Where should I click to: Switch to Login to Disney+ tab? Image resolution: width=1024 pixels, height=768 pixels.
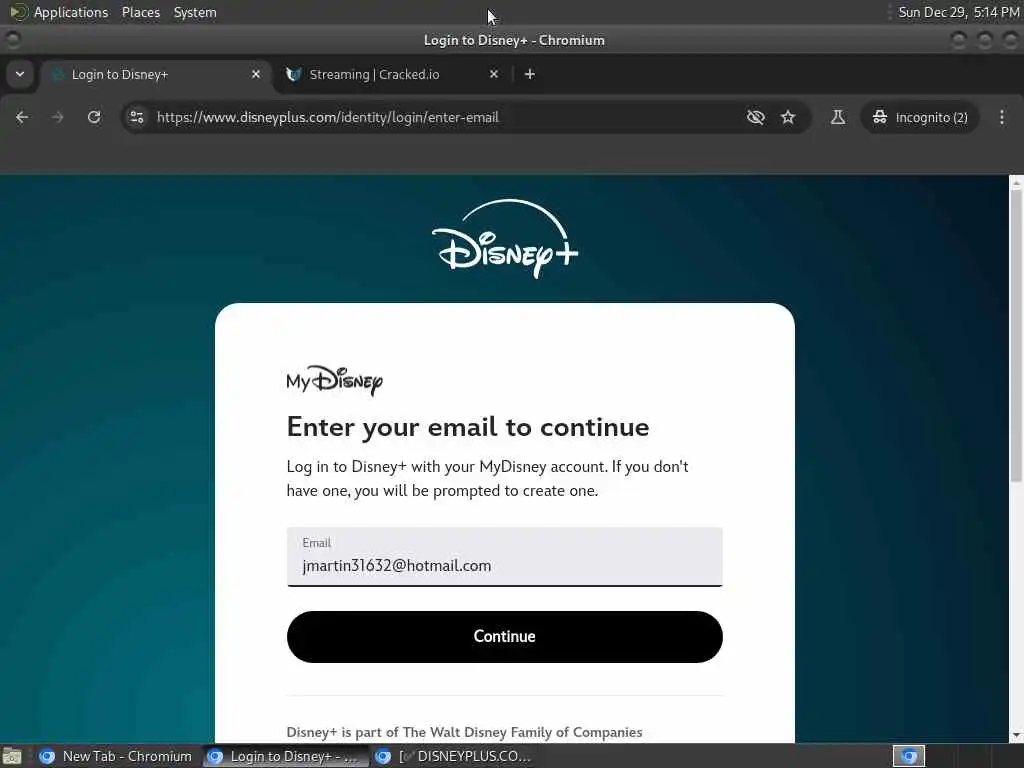(x=157, y=75)
